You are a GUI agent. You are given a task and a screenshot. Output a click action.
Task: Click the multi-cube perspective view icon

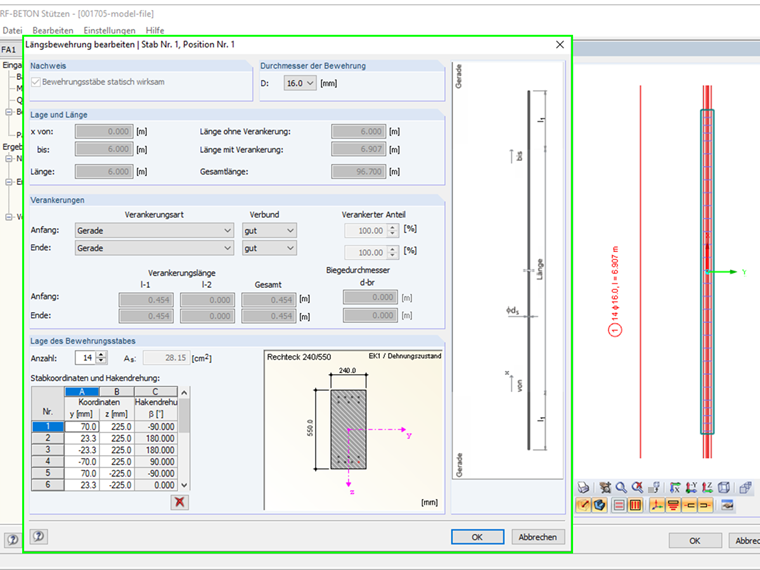pyautogui.click(x=745, y=488)
